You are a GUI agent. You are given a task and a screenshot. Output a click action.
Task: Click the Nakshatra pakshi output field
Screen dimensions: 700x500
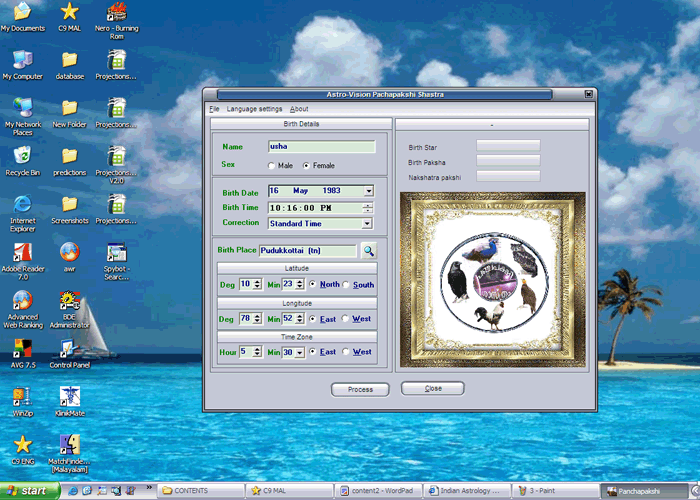508,176
